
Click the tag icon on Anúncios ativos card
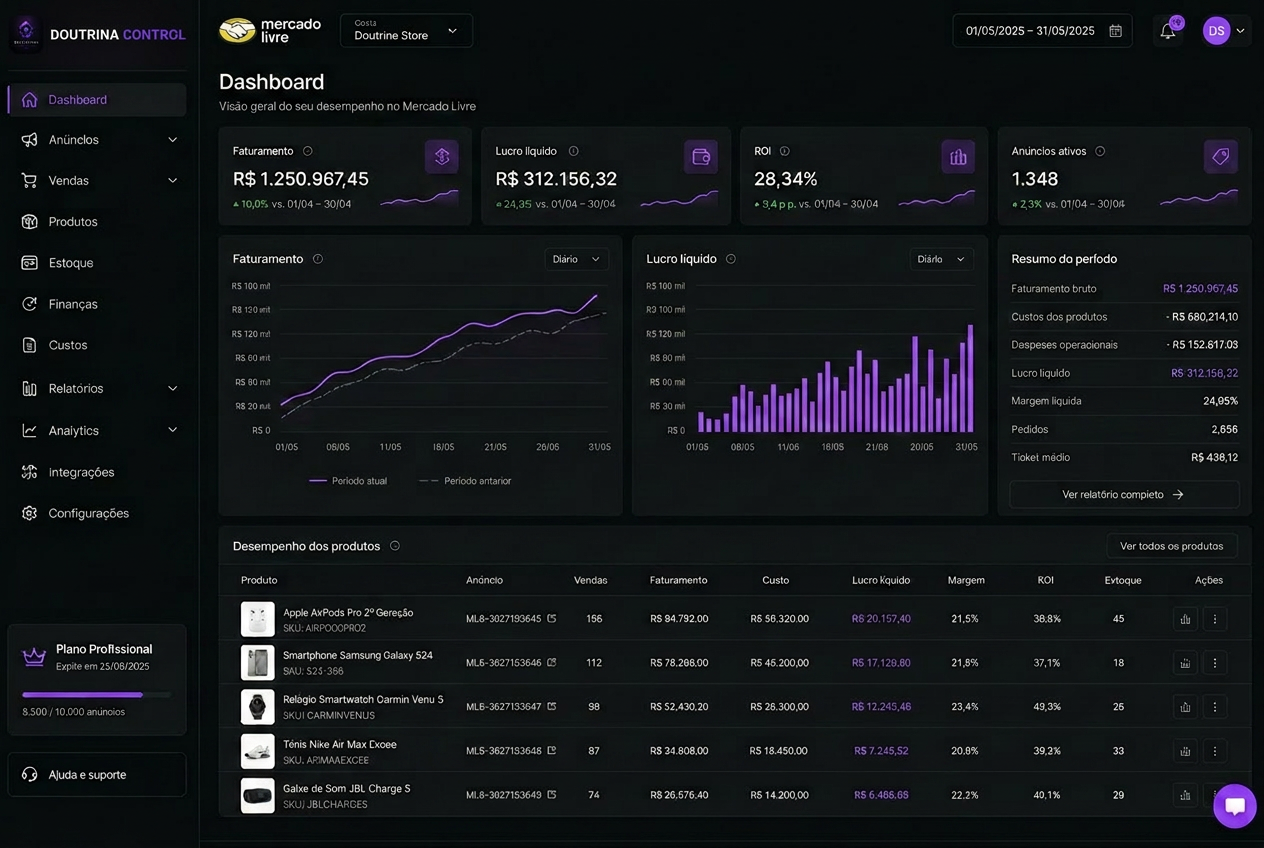(x=1221, y=157)
